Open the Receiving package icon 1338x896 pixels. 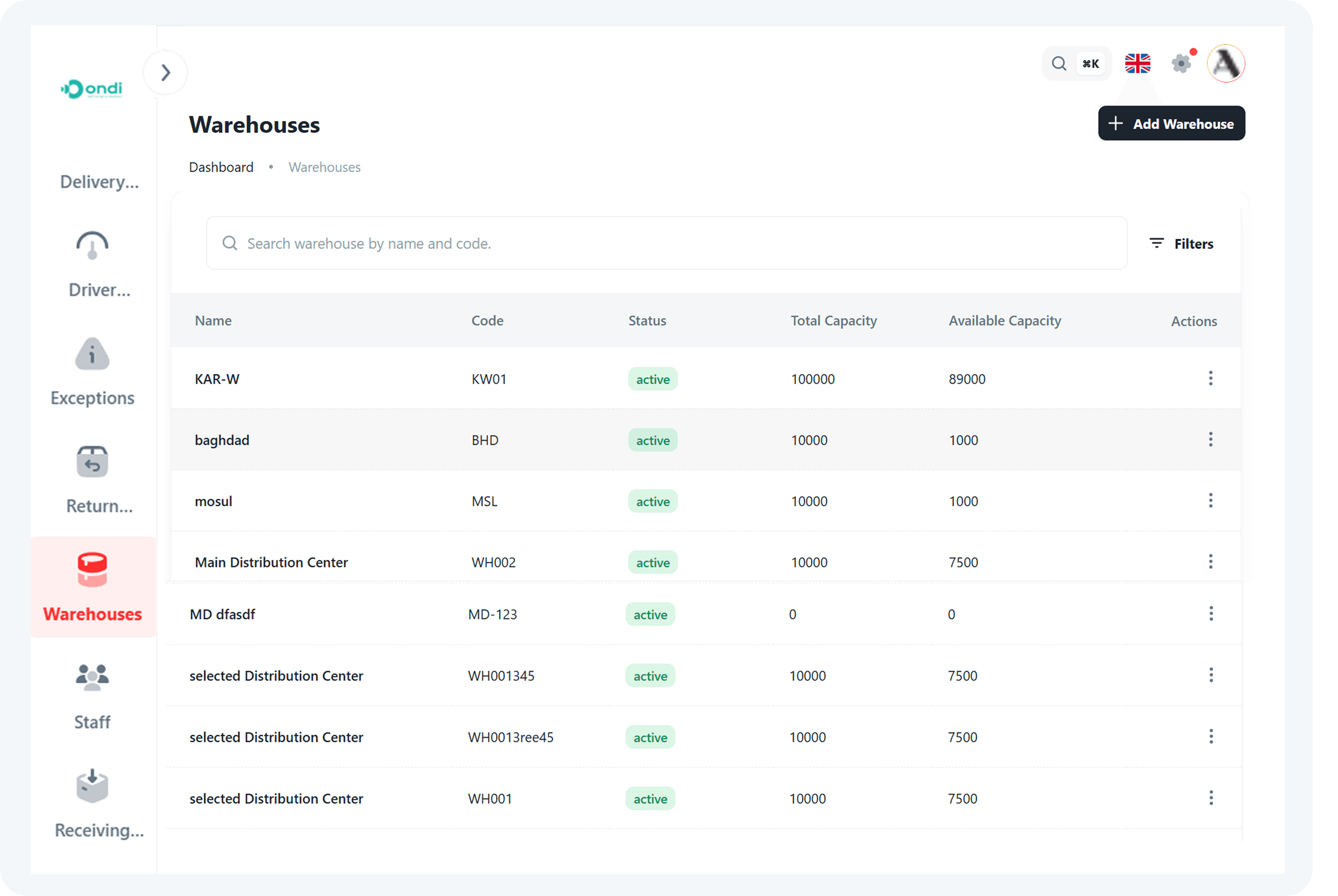[x=92, y=786]
